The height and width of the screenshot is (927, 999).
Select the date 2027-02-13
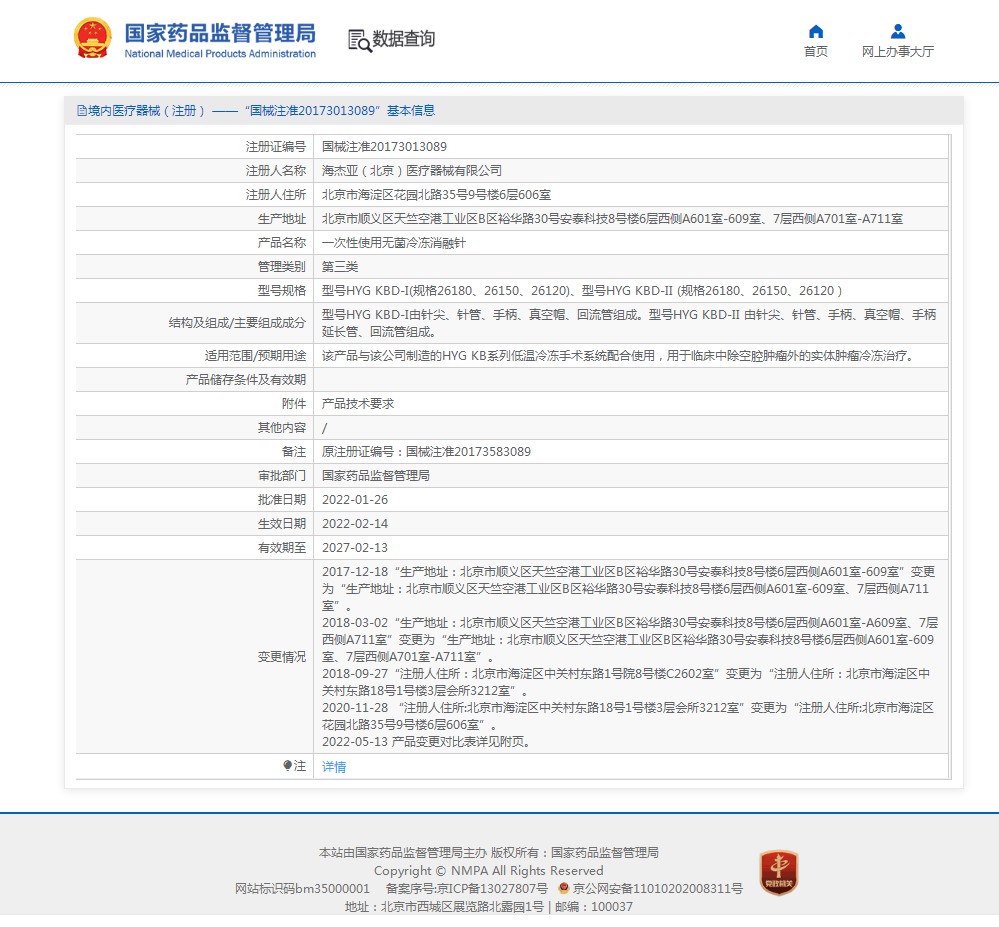tap(355, 548)
